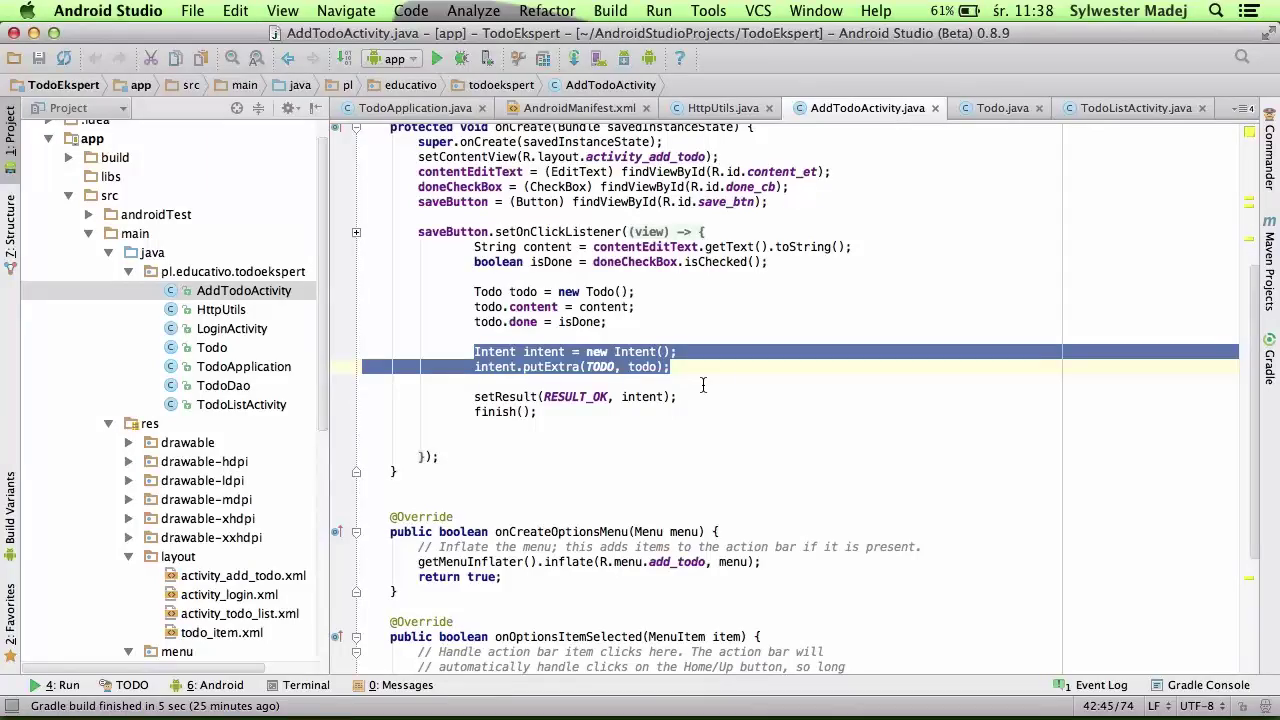Click the editor vertical scrollbar

point(1256,410)
